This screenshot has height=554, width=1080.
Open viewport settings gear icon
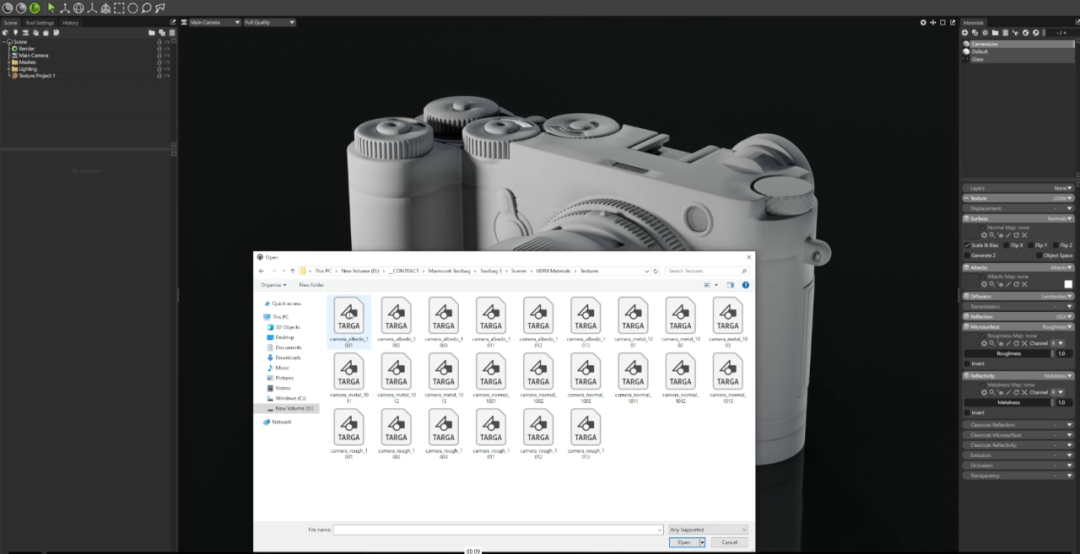click(x=923, y=23)
